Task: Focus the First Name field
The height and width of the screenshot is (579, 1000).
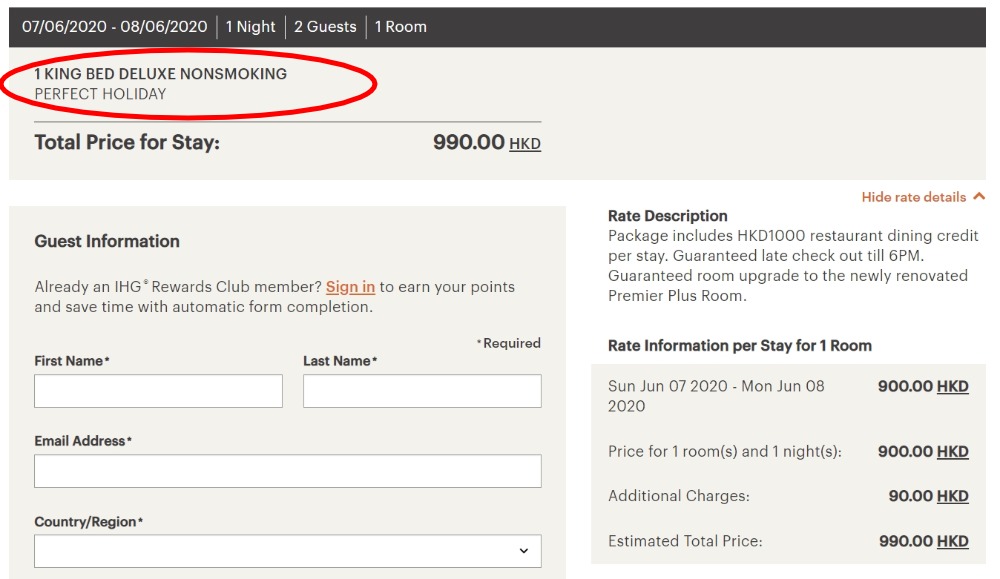Action: [158, 391]
